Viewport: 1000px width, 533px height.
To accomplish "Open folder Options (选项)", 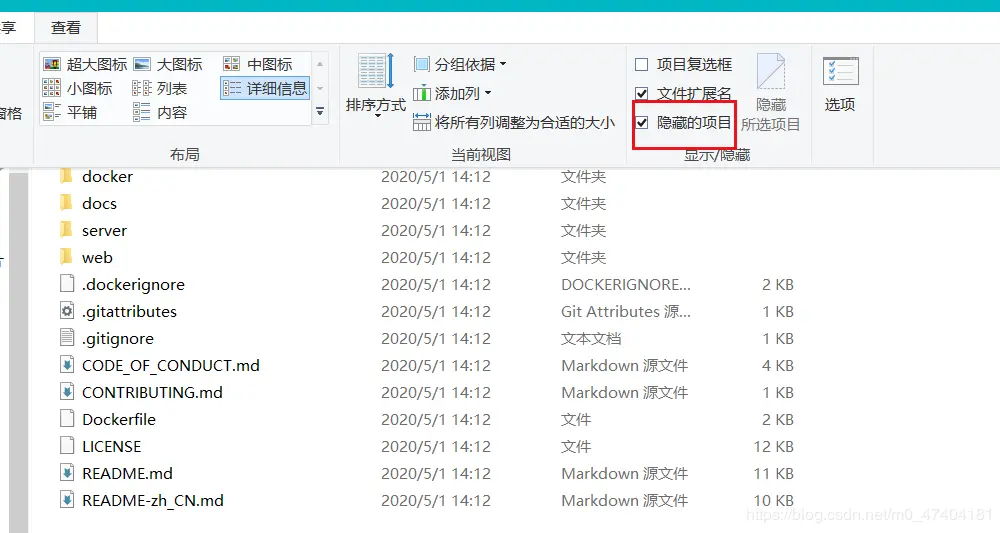I will coord(840,84).
